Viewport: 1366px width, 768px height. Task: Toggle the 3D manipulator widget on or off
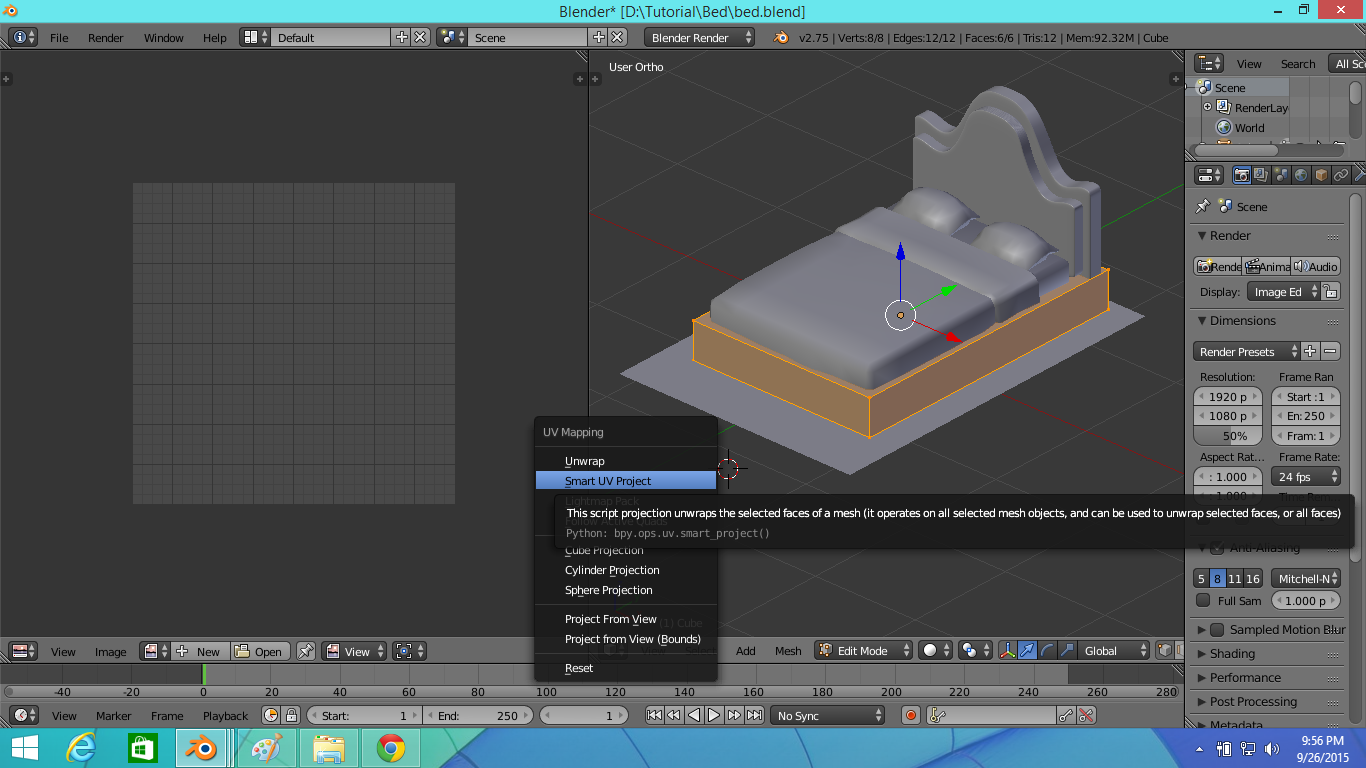pos(1008,651)
